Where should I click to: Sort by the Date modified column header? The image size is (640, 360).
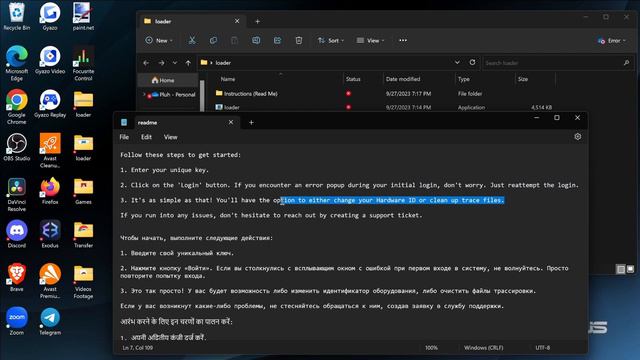click(419, 79)
